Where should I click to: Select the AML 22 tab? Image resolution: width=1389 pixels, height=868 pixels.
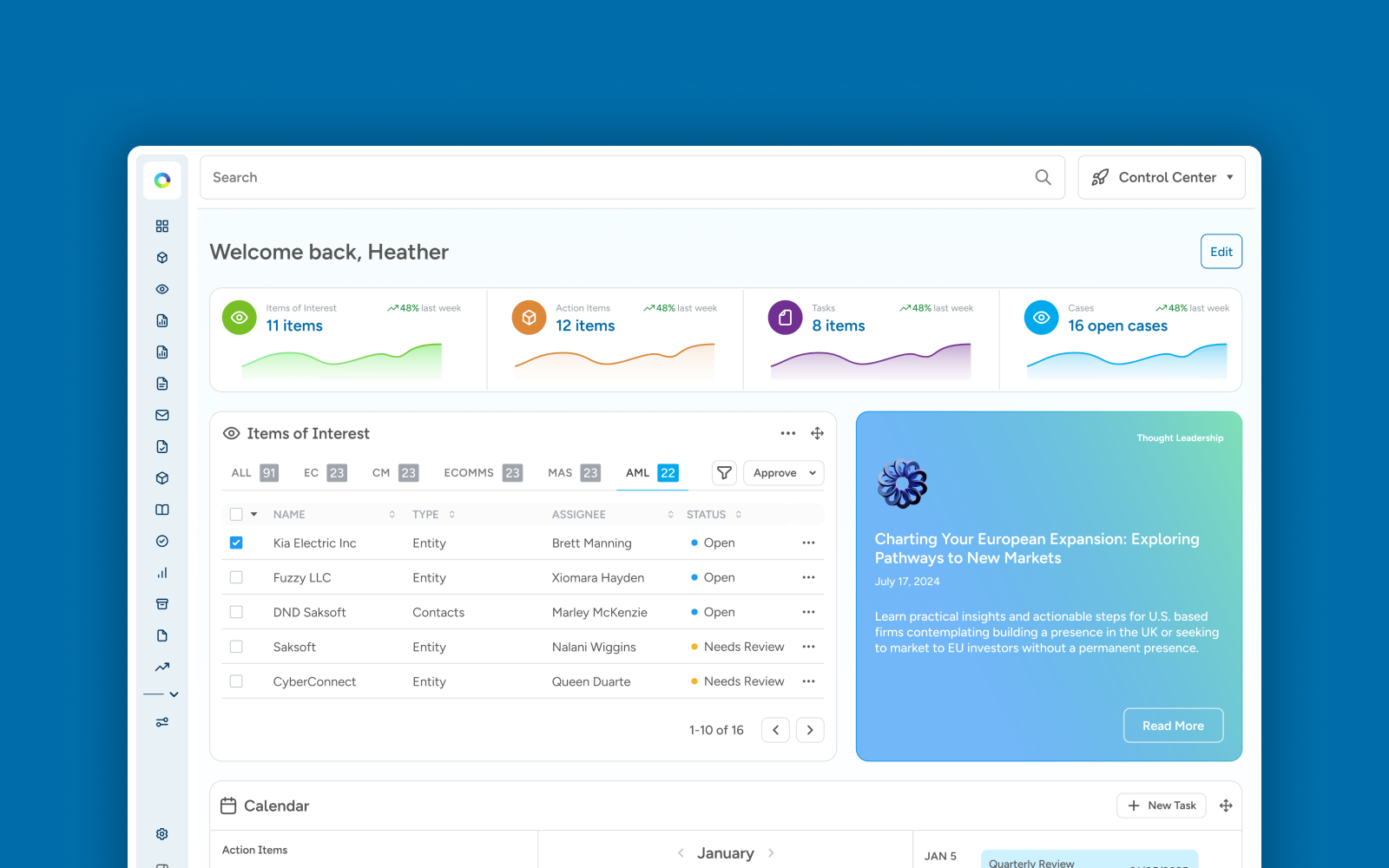pyautogui.click(x=652, y=473)
